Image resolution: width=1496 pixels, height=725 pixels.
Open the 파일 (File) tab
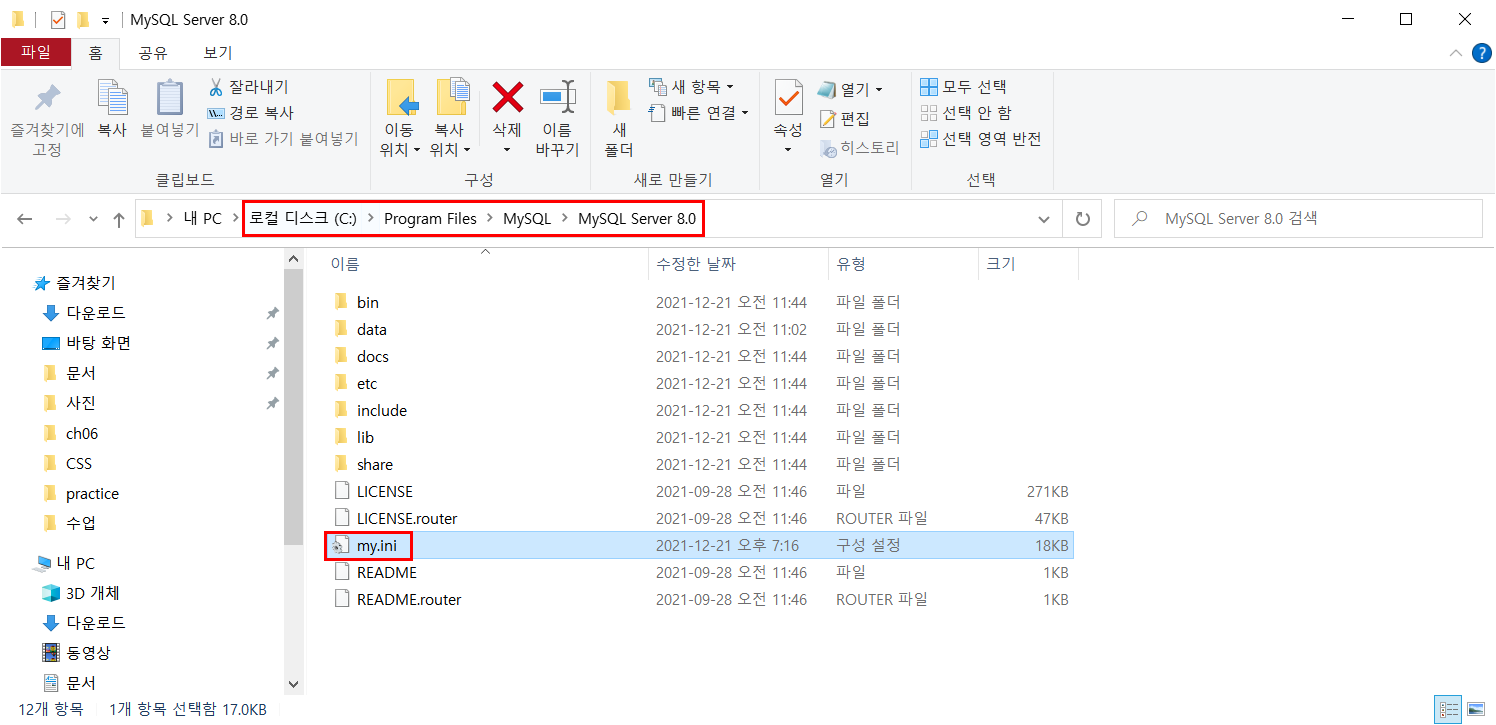[35, 52]
